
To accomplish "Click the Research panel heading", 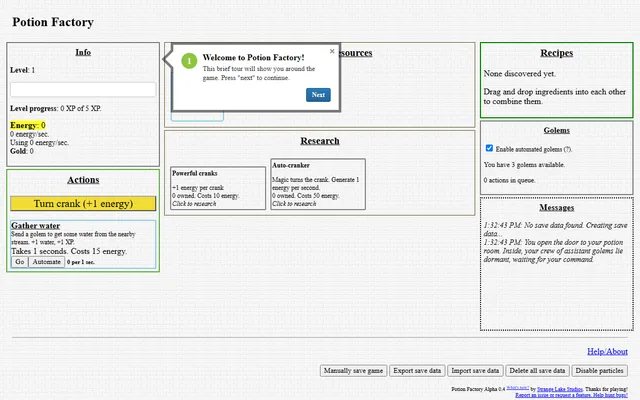I will 320,141.
